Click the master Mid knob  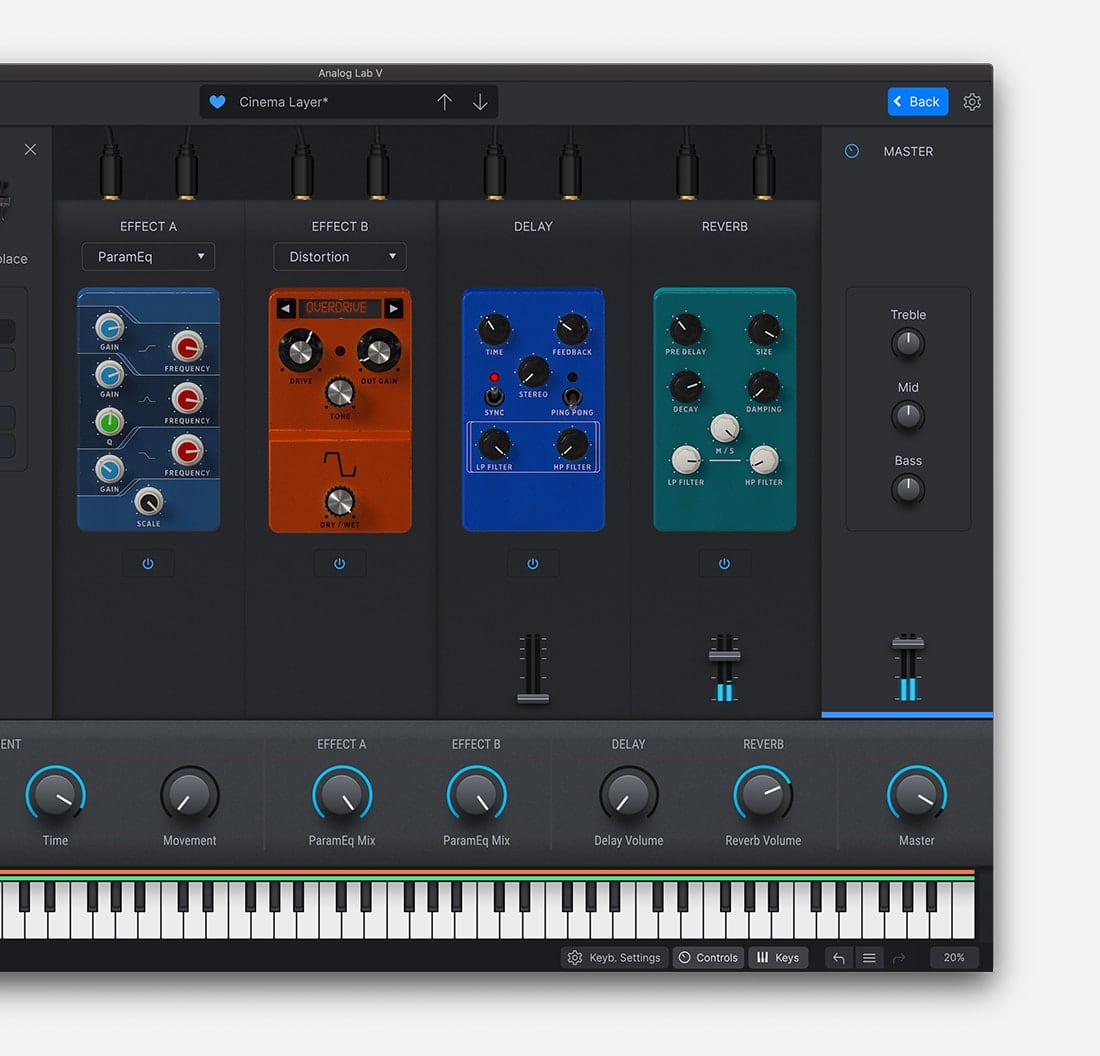click(x=908, y=416)
